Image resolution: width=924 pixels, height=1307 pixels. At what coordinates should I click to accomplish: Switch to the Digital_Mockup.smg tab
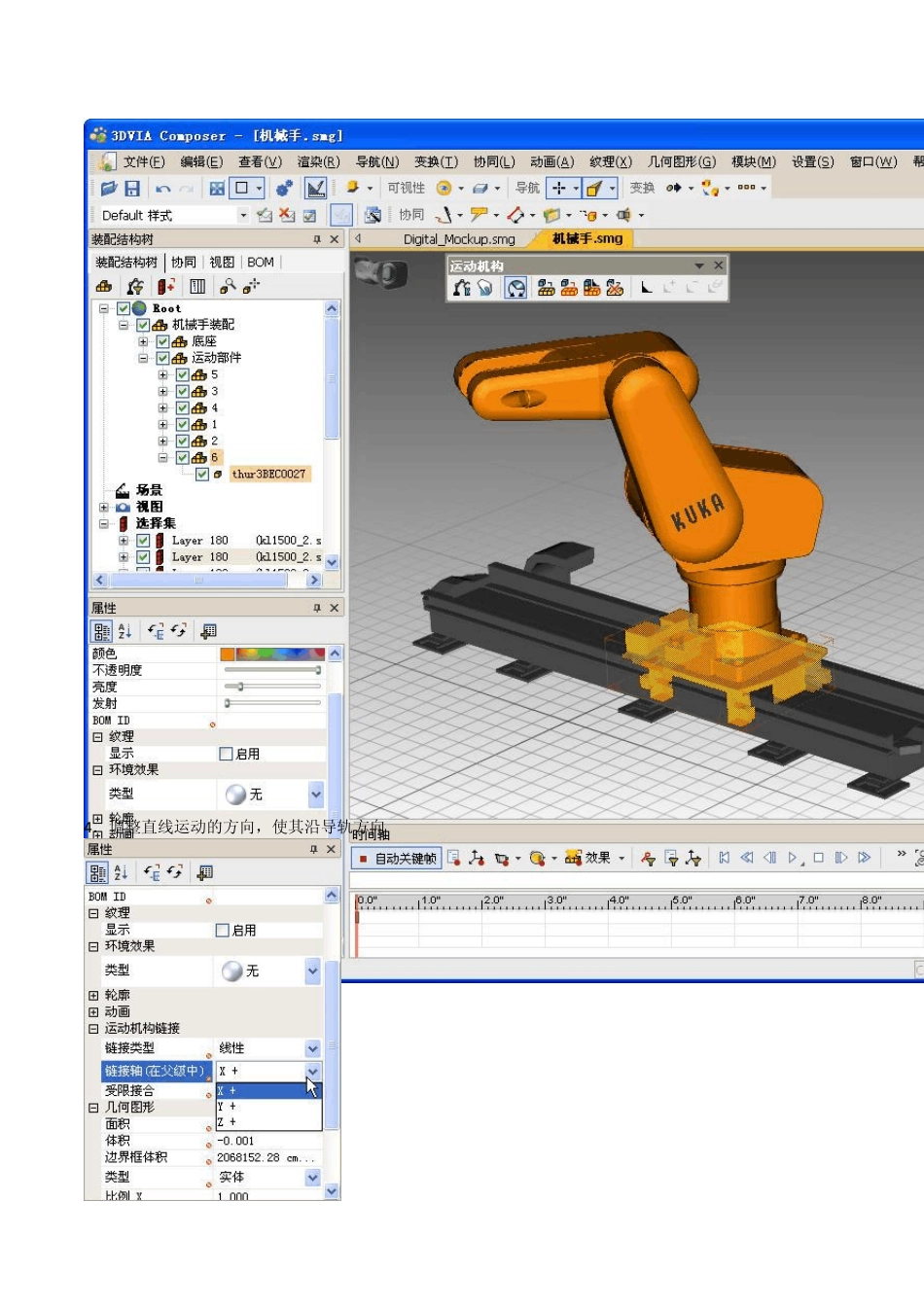click(x=459, y=239)
